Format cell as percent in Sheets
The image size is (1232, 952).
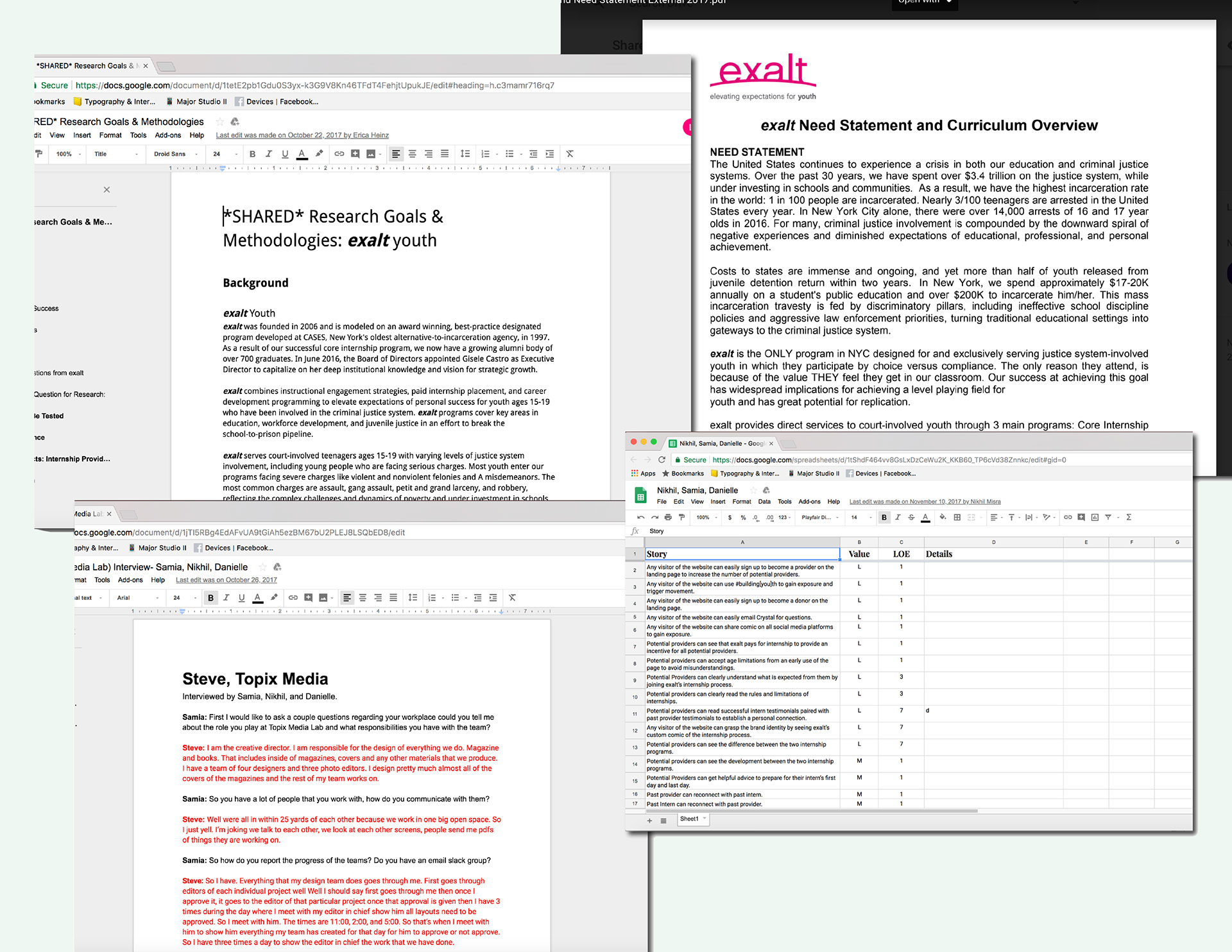pyautogui.click(x=743, y=517)
